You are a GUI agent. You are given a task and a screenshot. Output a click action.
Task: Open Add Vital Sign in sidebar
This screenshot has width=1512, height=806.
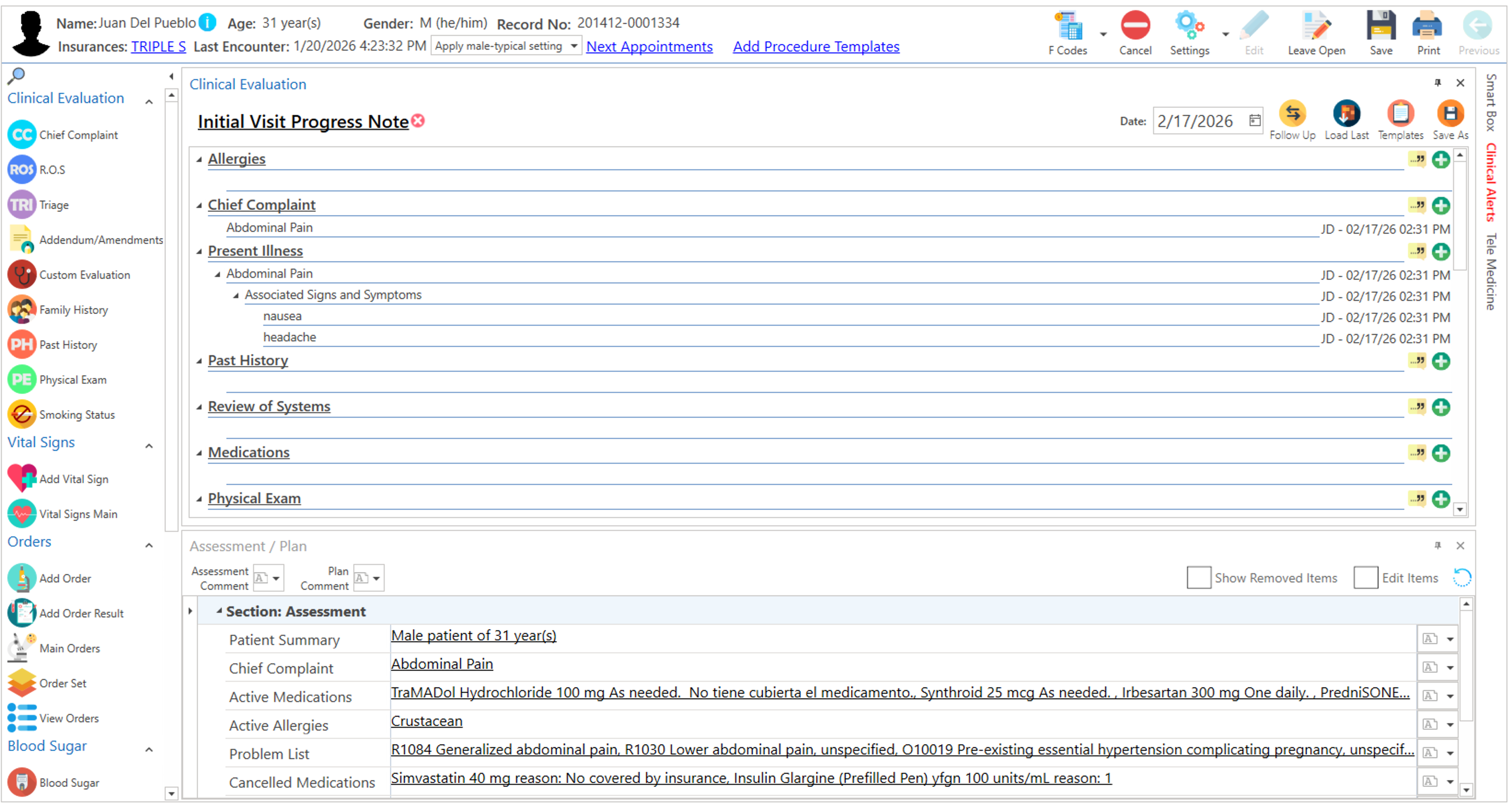click(x=73, y=479)
